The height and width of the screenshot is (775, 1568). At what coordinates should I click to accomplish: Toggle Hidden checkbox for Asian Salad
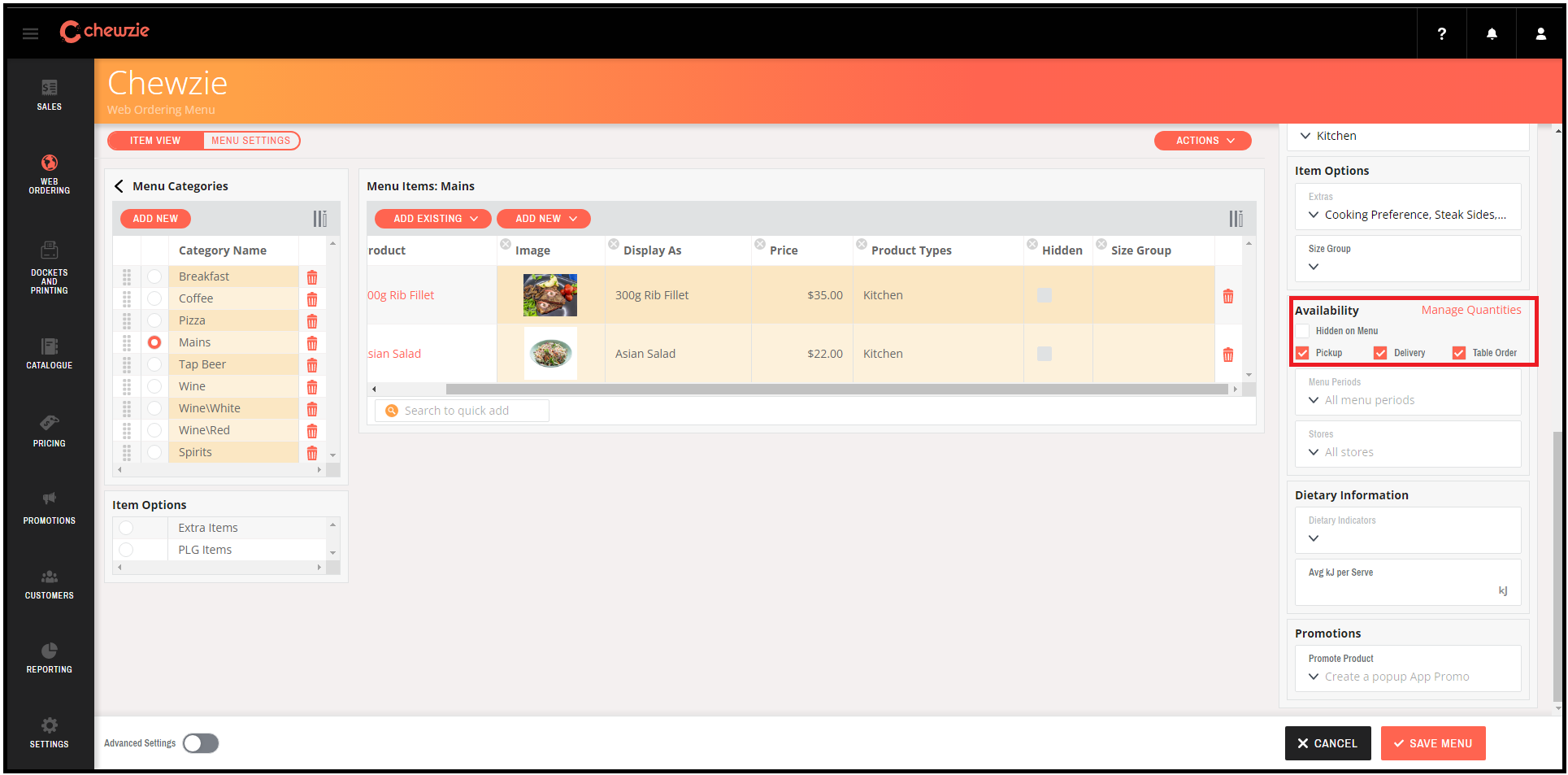coord(1045,354)
